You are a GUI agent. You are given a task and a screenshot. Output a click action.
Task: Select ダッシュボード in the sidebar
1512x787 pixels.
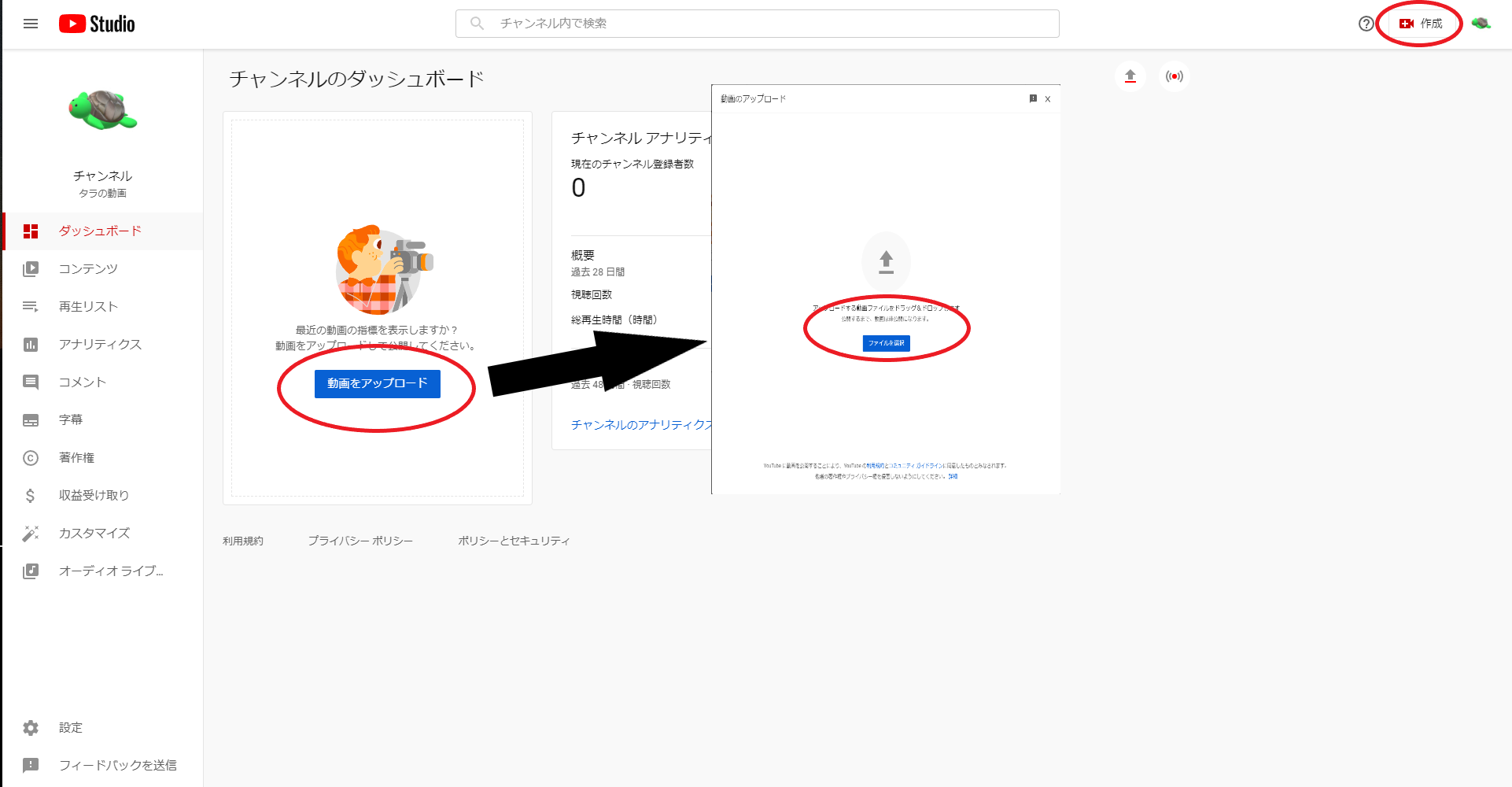[103, 231]
